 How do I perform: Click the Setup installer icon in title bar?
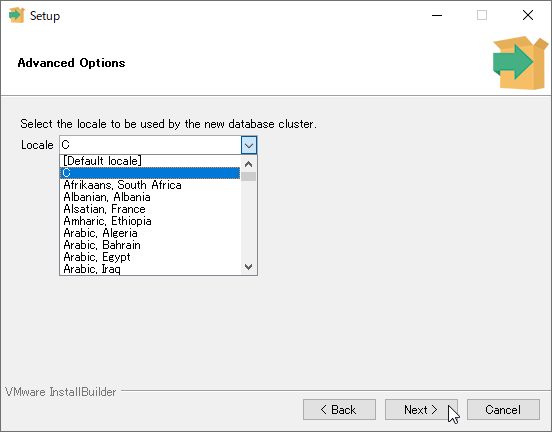click(x=17, y=15)
